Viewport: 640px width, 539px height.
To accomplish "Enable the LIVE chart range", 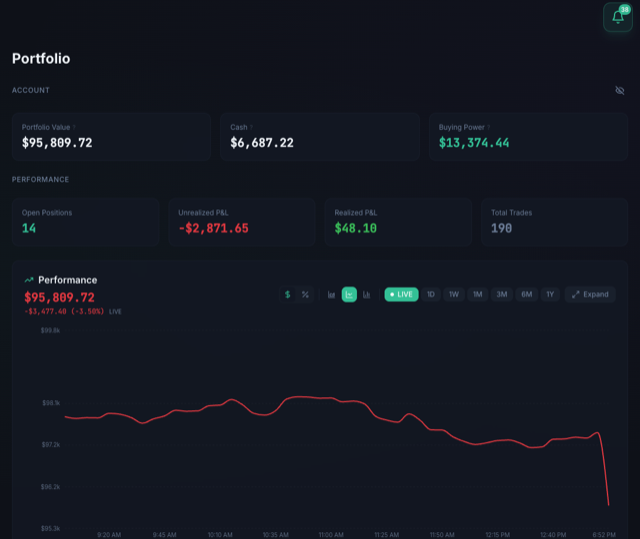I will [401, 295].
